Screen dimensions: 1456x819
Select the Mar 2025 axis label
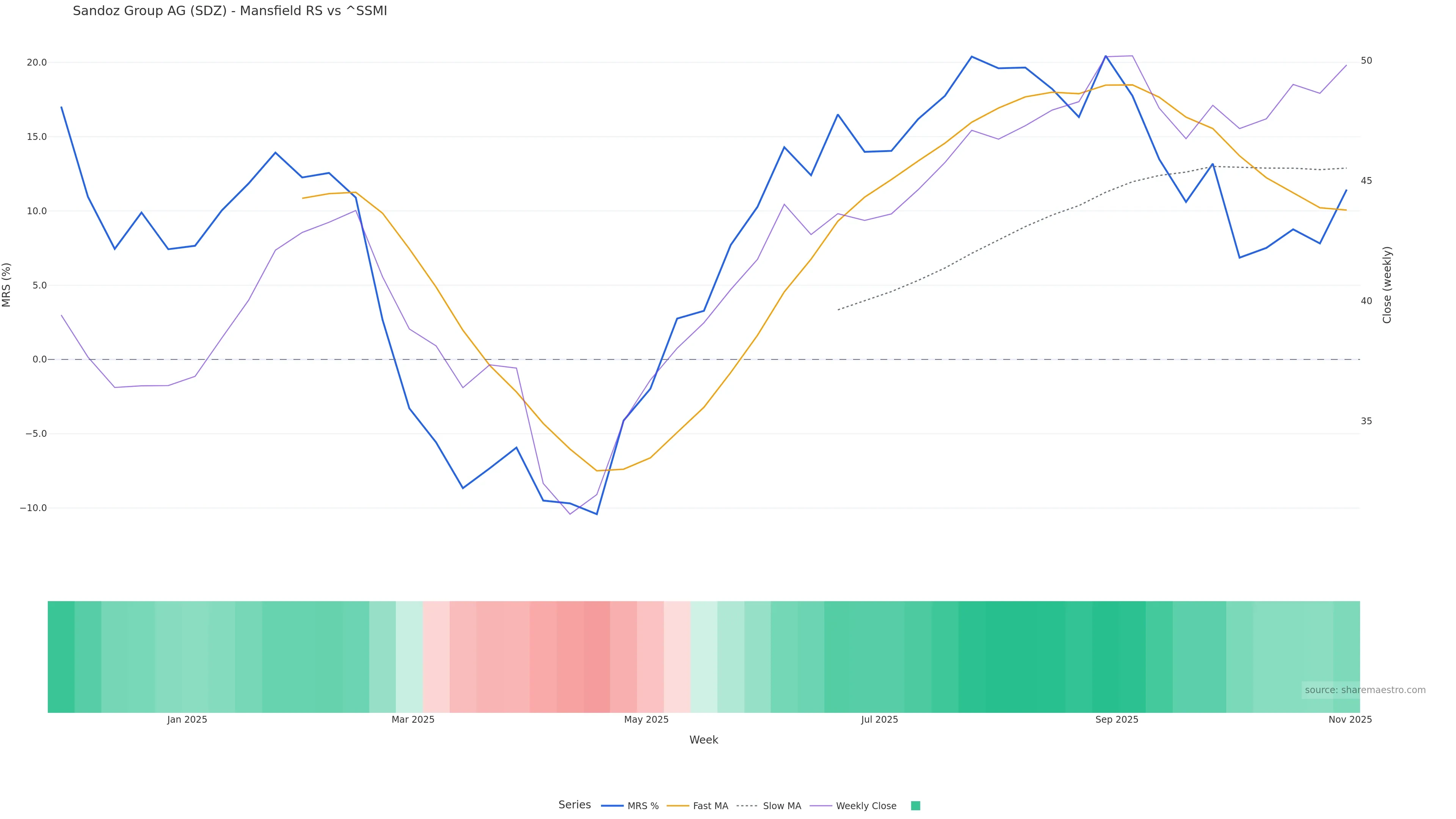coord(413,720)
